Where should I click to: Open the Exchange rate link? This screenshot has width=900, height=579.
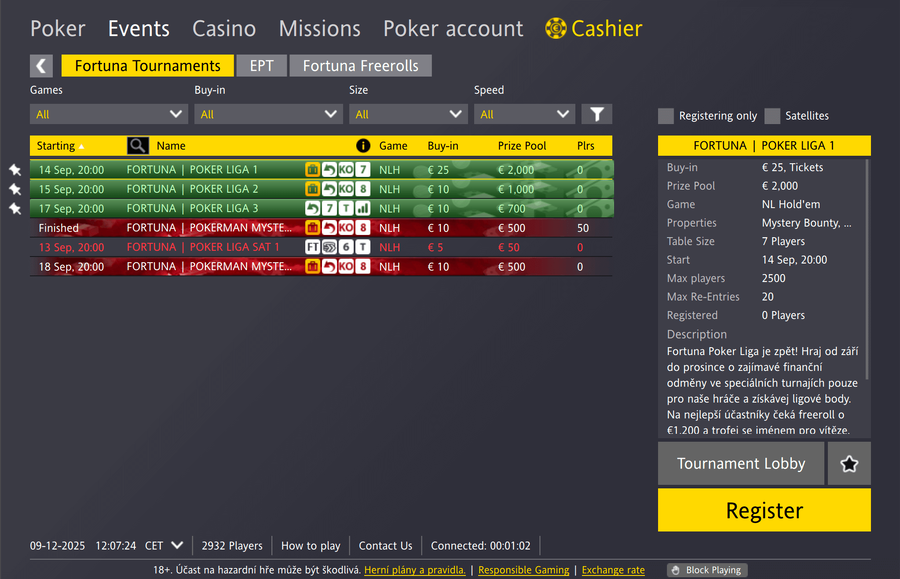(x=613, y=570)
